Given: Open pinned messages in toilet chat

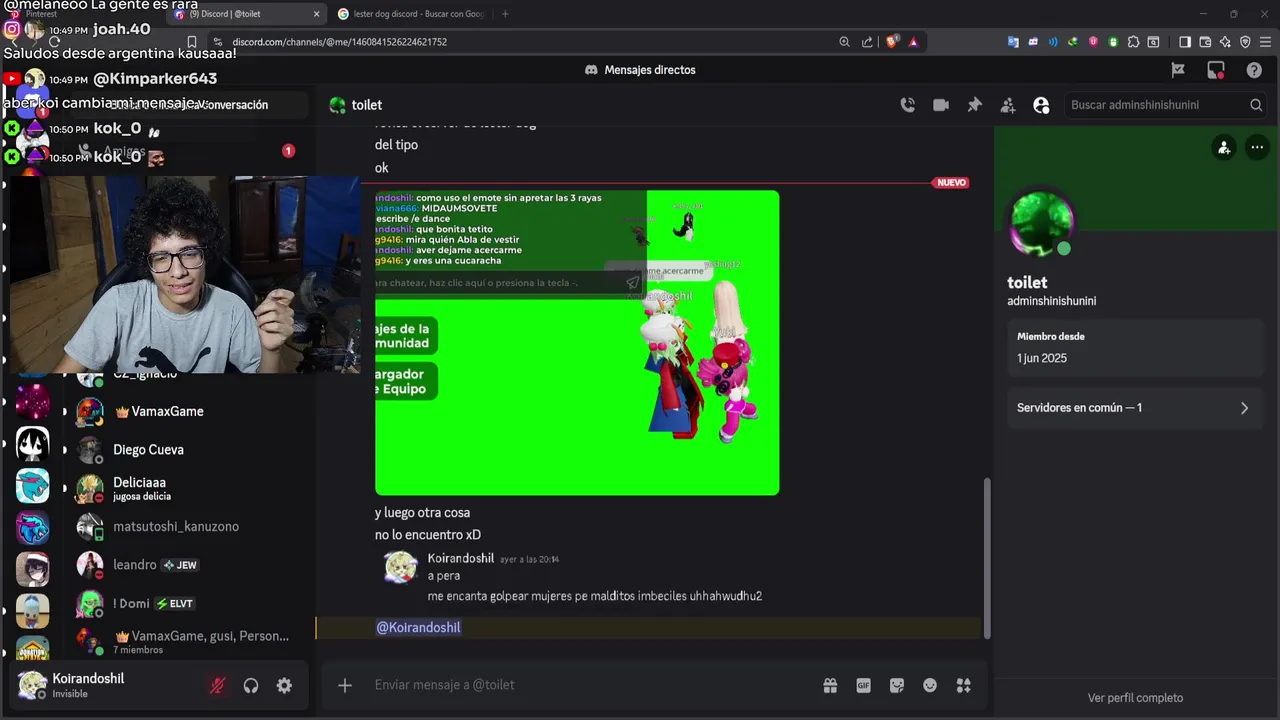Looking at the screenshot, I should coord(974,105).
